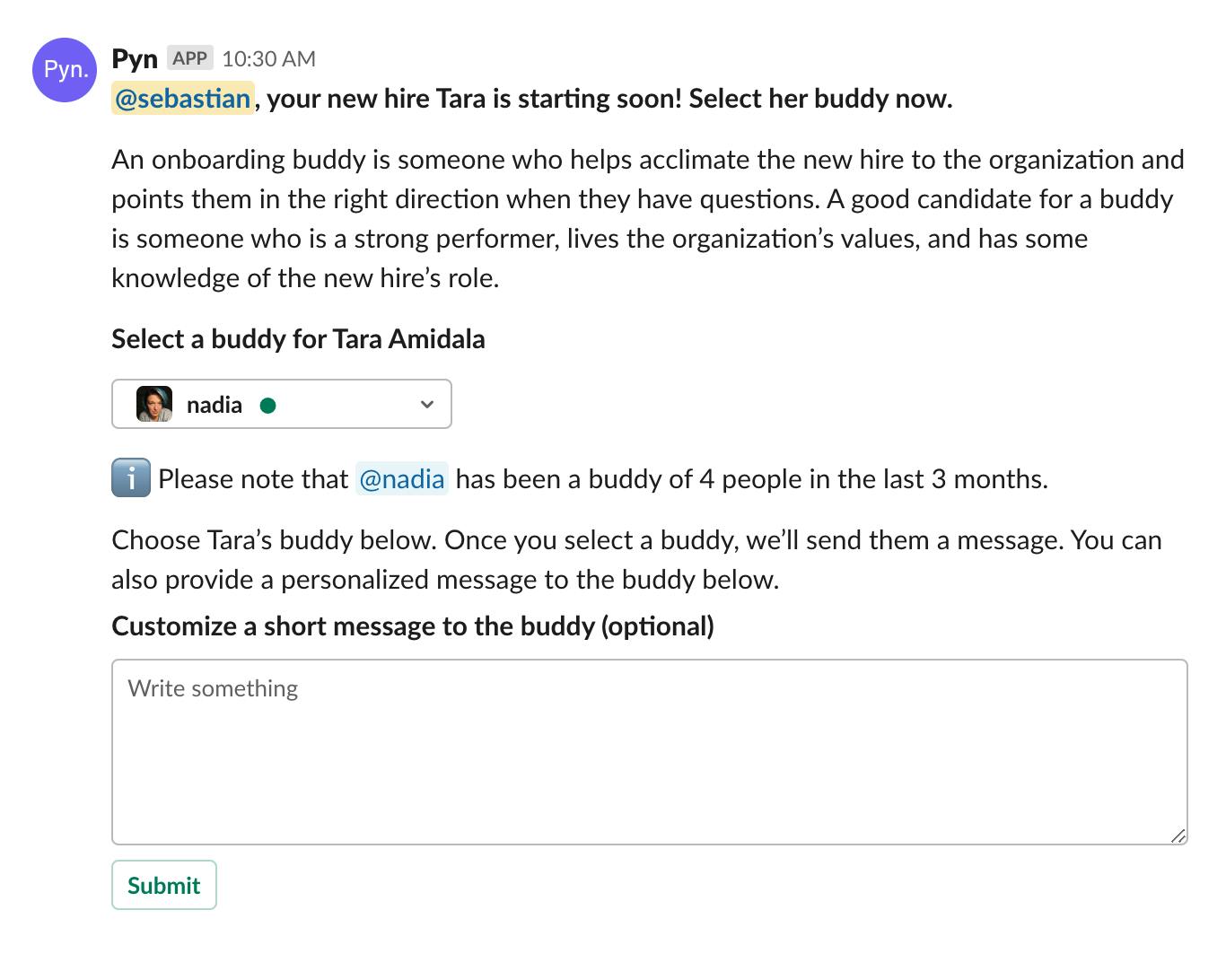Click the information emoji before the buddy note
The image size is (1226, 980).
tap(130, 478)
